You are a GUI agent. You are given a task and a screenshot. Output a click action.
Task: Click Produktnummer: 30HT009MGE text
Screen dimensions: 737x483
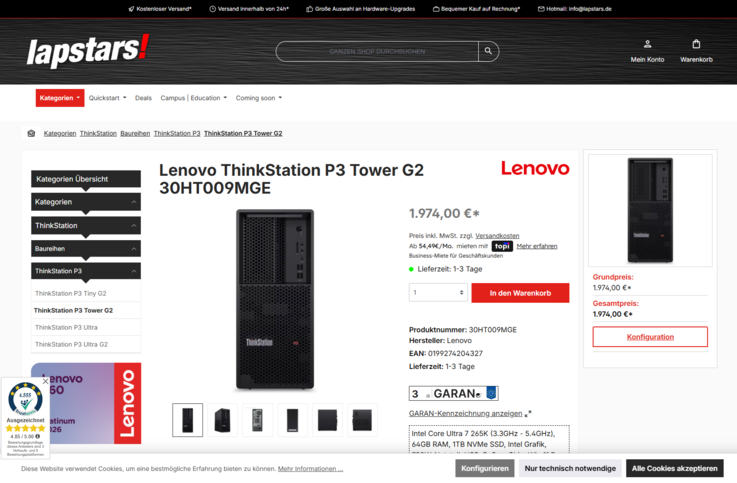[x=463, y=330]
